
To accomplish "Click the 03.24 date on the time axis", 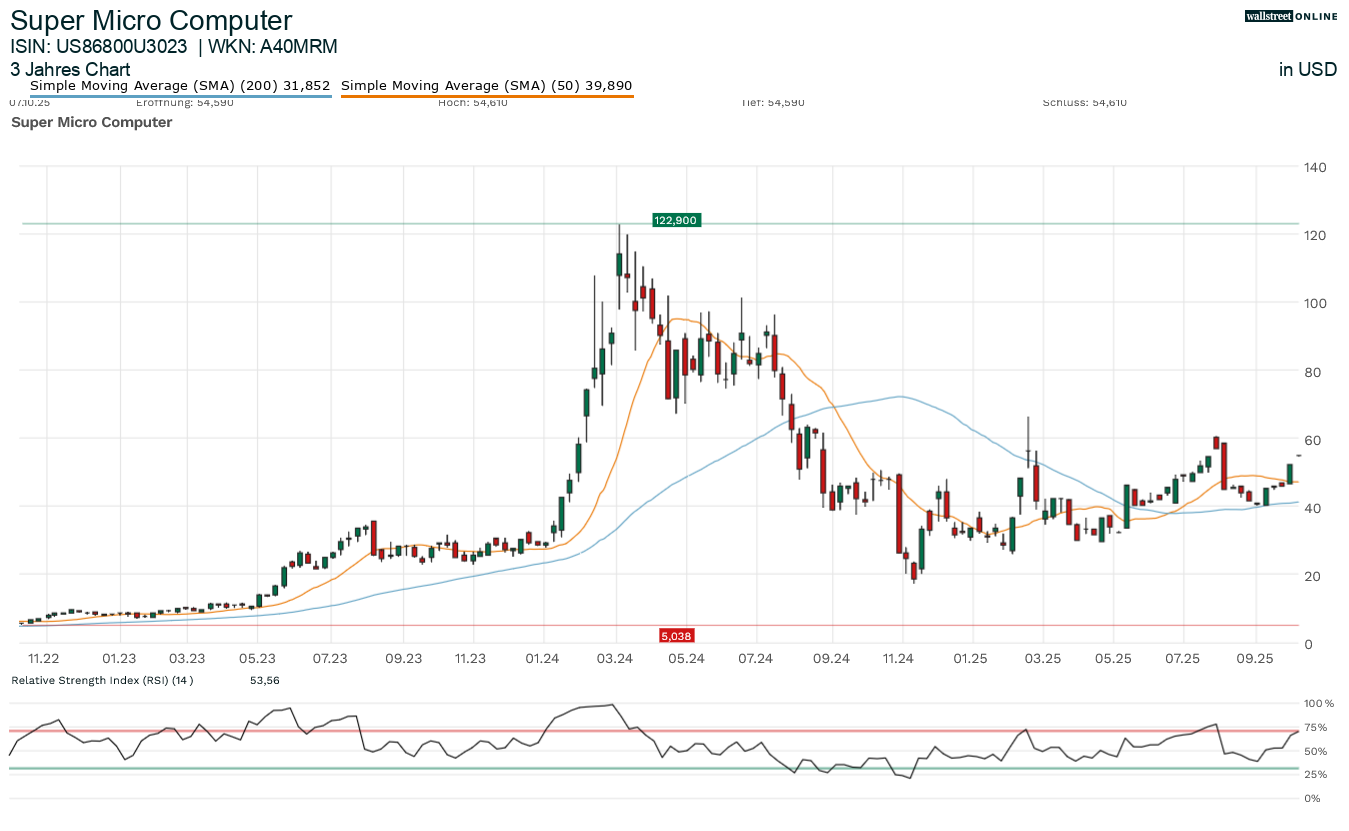I will point(615,658).
